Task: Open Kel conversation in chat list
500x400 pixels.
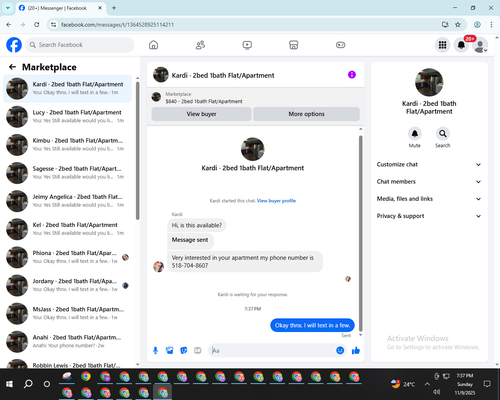Action: 68,229
